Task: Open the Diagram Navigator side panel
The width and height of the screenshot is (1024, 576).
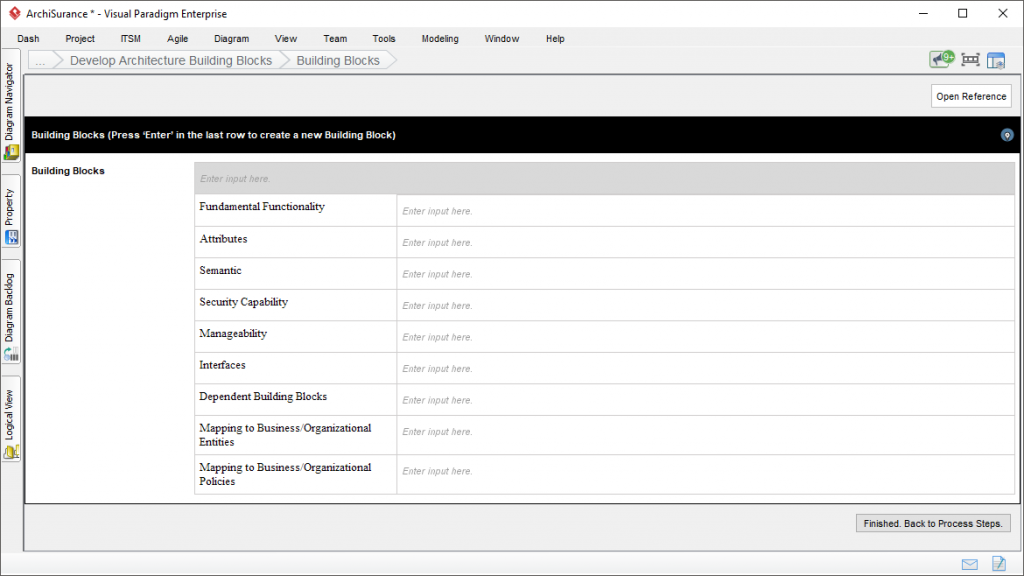Action: coord(11,110)
